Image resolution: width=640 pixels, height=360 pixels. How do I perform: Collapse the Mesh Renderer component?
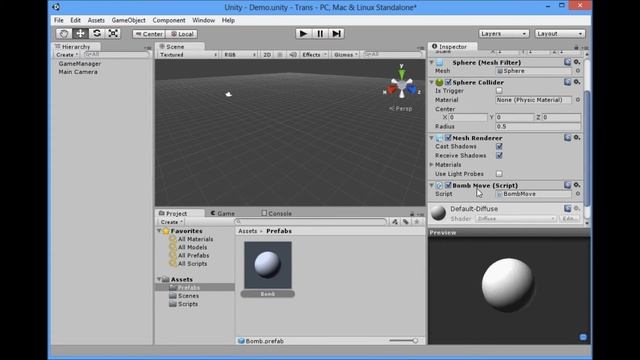click(x=431, y=138)
